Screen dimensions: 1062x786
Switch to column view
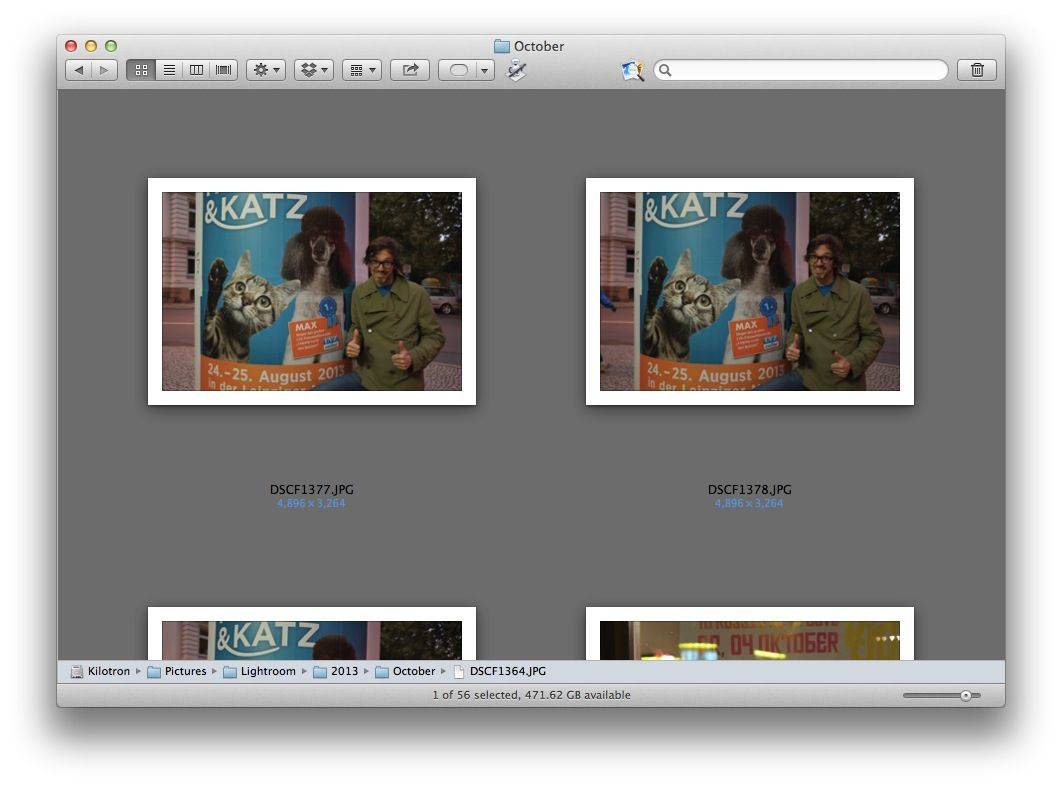click(x=196, y=70)
